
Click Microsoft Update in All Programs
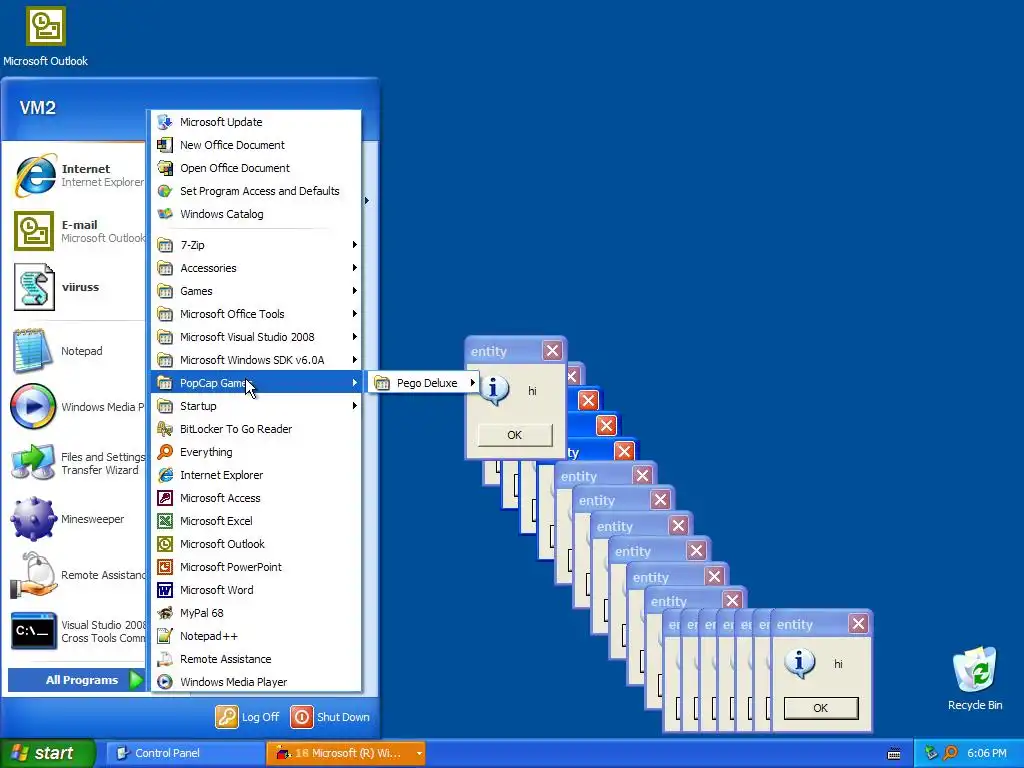[x=256, y=122]
